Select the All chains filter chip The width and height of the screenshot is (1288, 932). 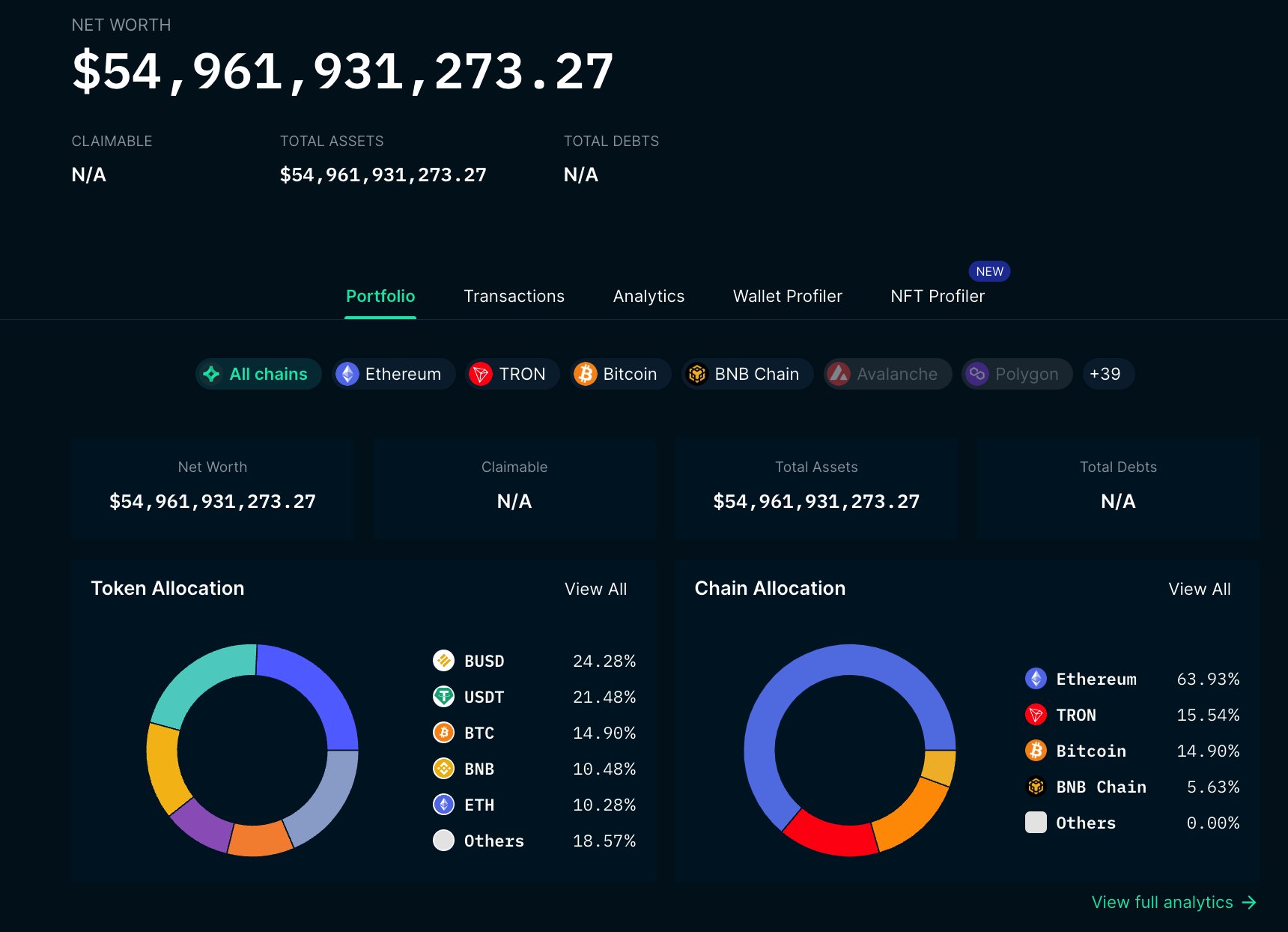pyautogui.click(x=258, y=374)
